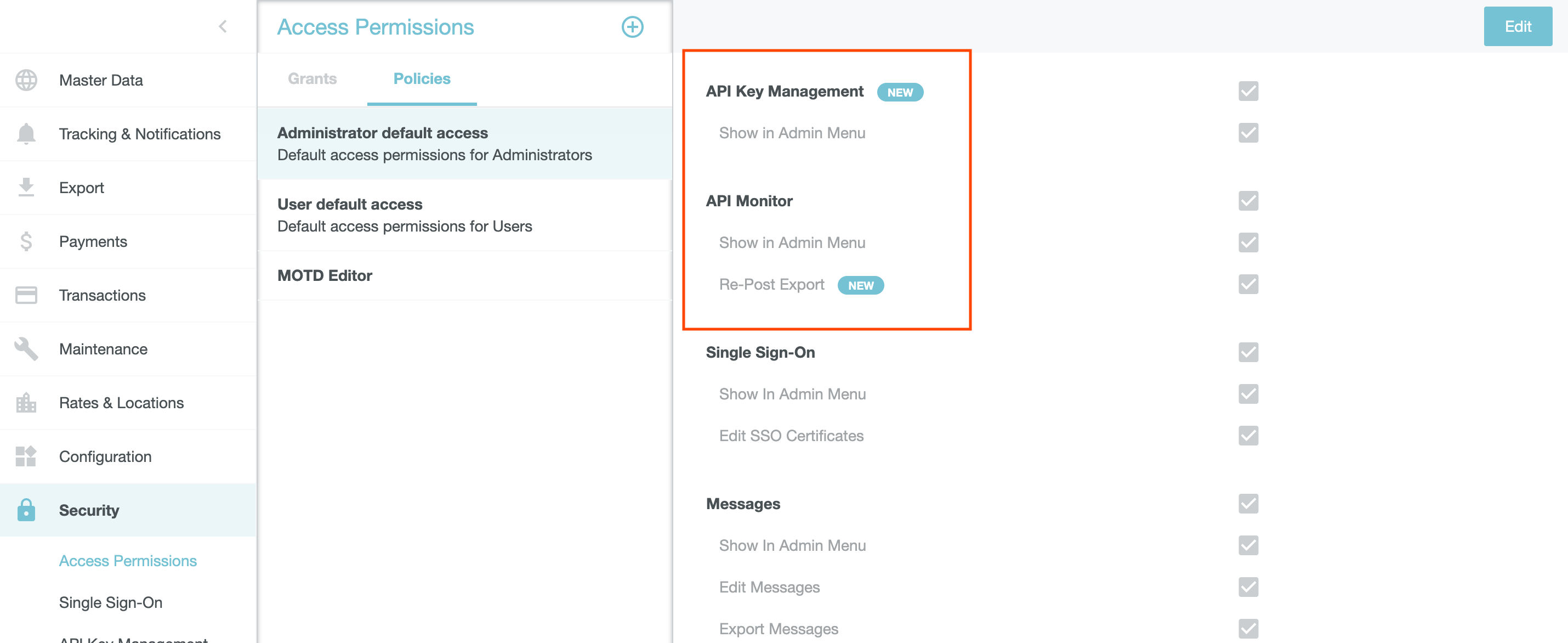Select the Policies tab
The width and height of the screenshot is (1568, 643).
[421, 78]
